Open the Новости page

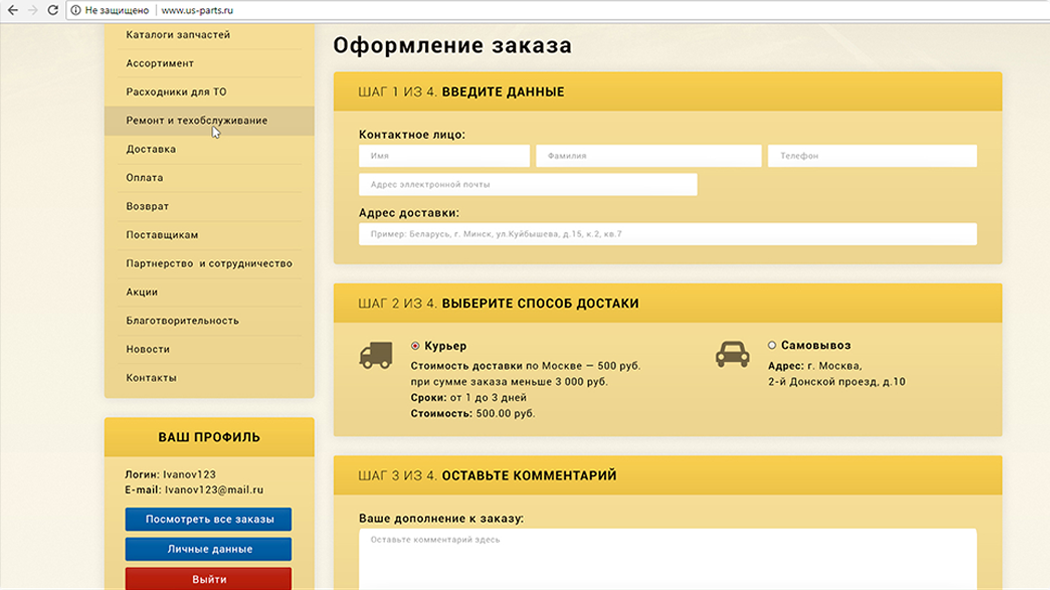[148, 349]
